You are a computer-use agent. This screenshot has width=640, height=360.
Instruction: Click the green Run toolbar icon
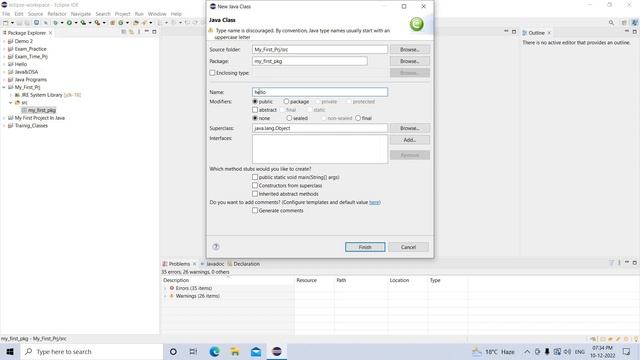[x=69, y=23]
